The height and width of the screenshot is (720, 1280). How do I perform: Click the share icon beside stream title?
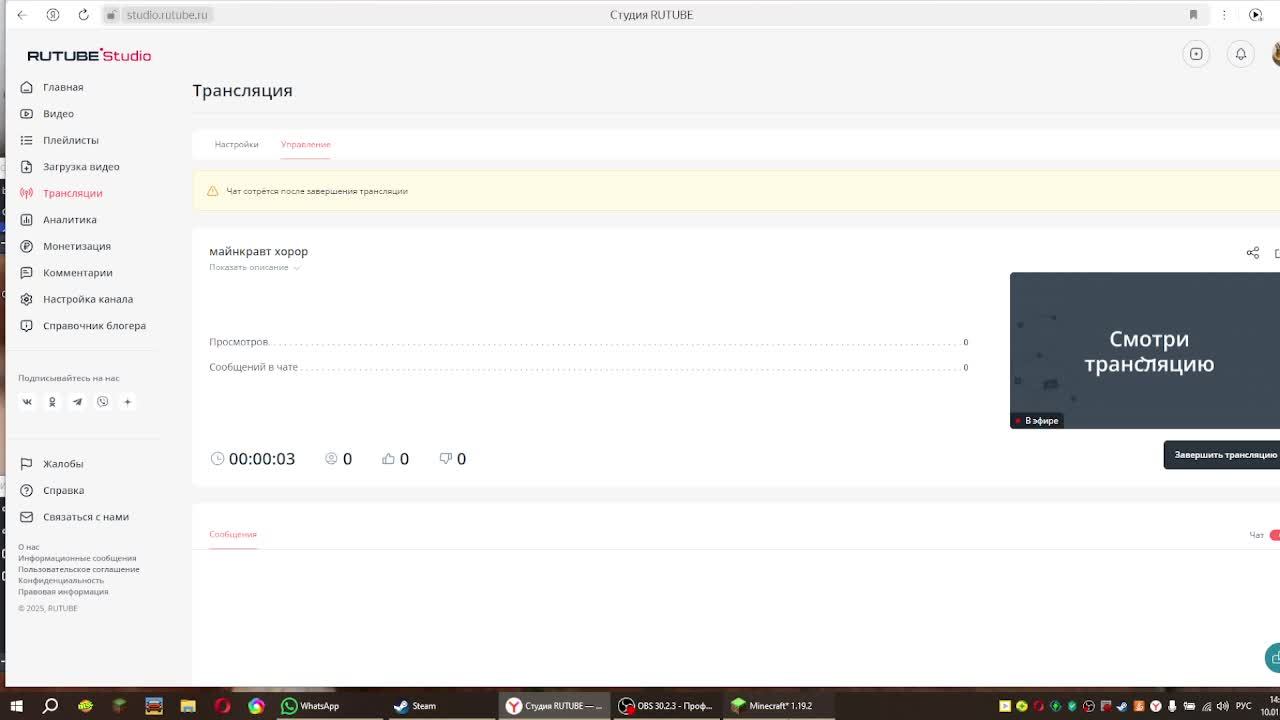coord(1252,253)
